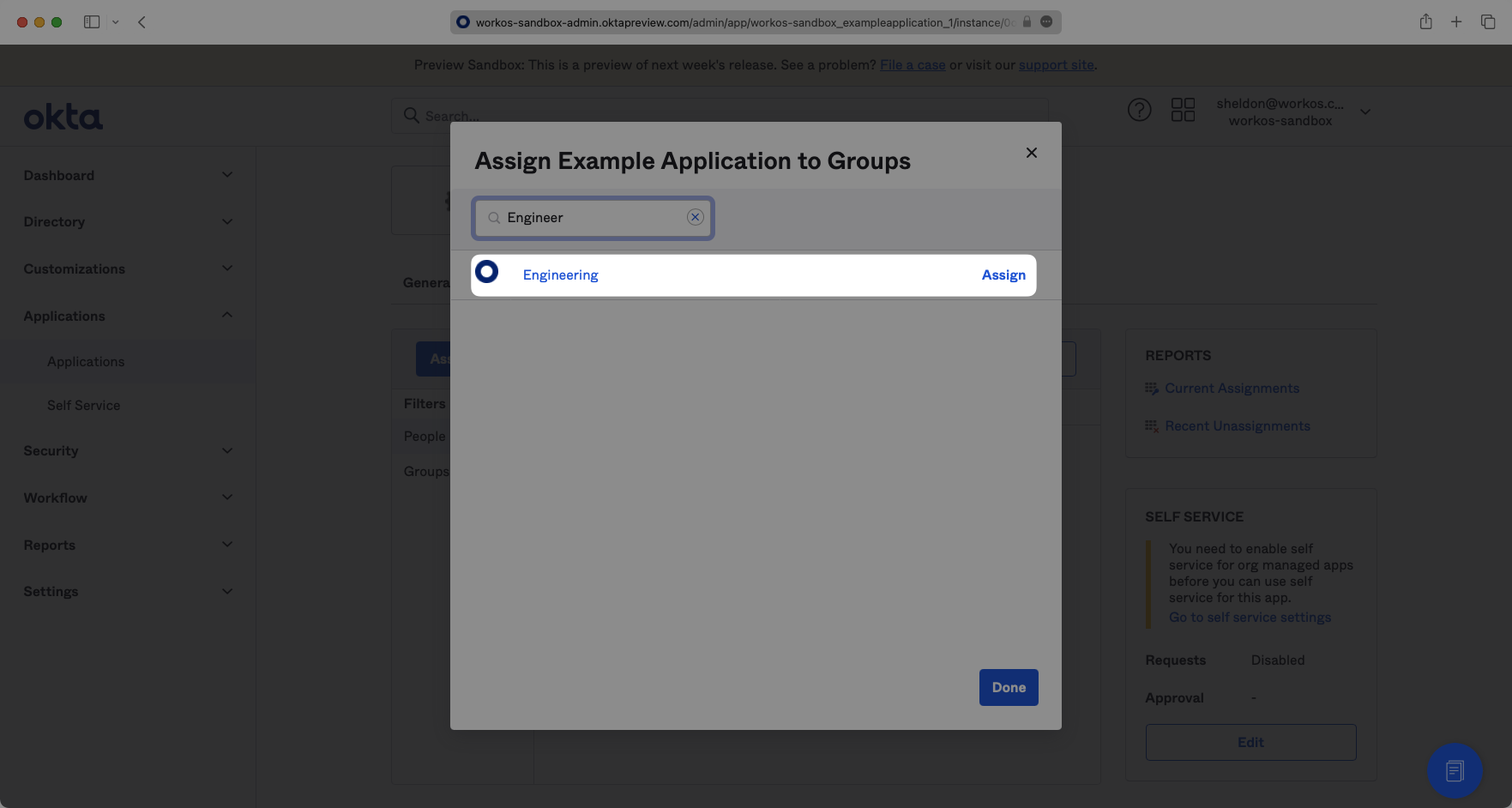Viewport: 1512px width, 808px height.
Task: Open the apps grid icon
Action: [1183, 110]
